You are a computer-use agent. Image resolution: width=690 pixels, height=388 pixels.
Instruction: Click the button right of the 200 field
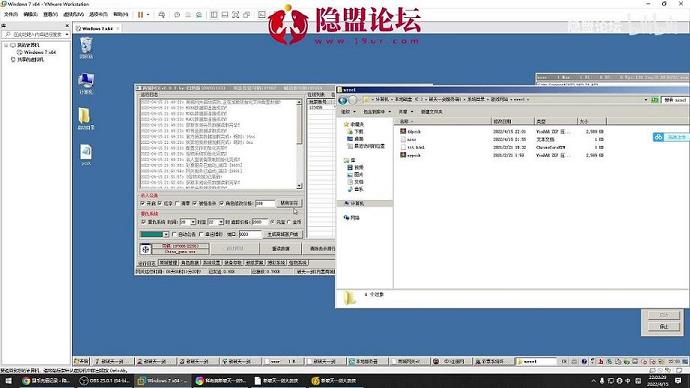(x=289, y=203)
